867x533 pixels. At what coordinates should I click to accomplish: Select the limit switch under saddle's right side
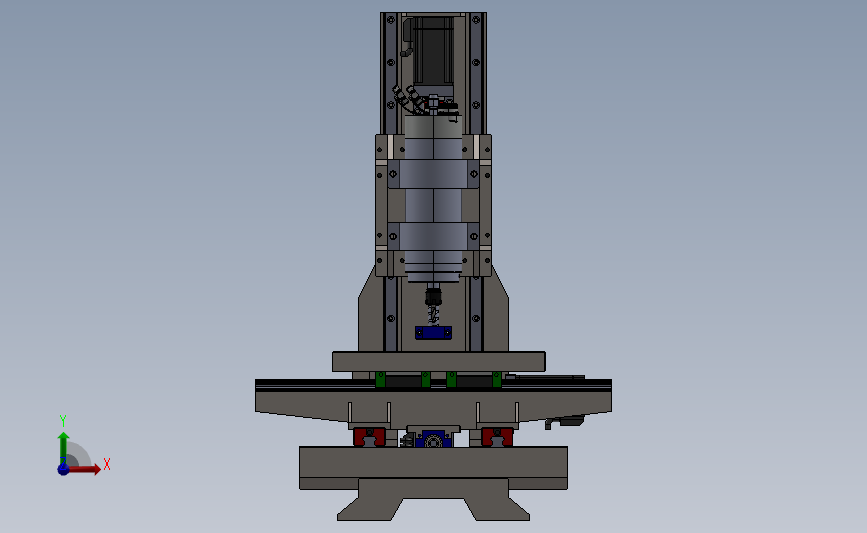[565, 422]
